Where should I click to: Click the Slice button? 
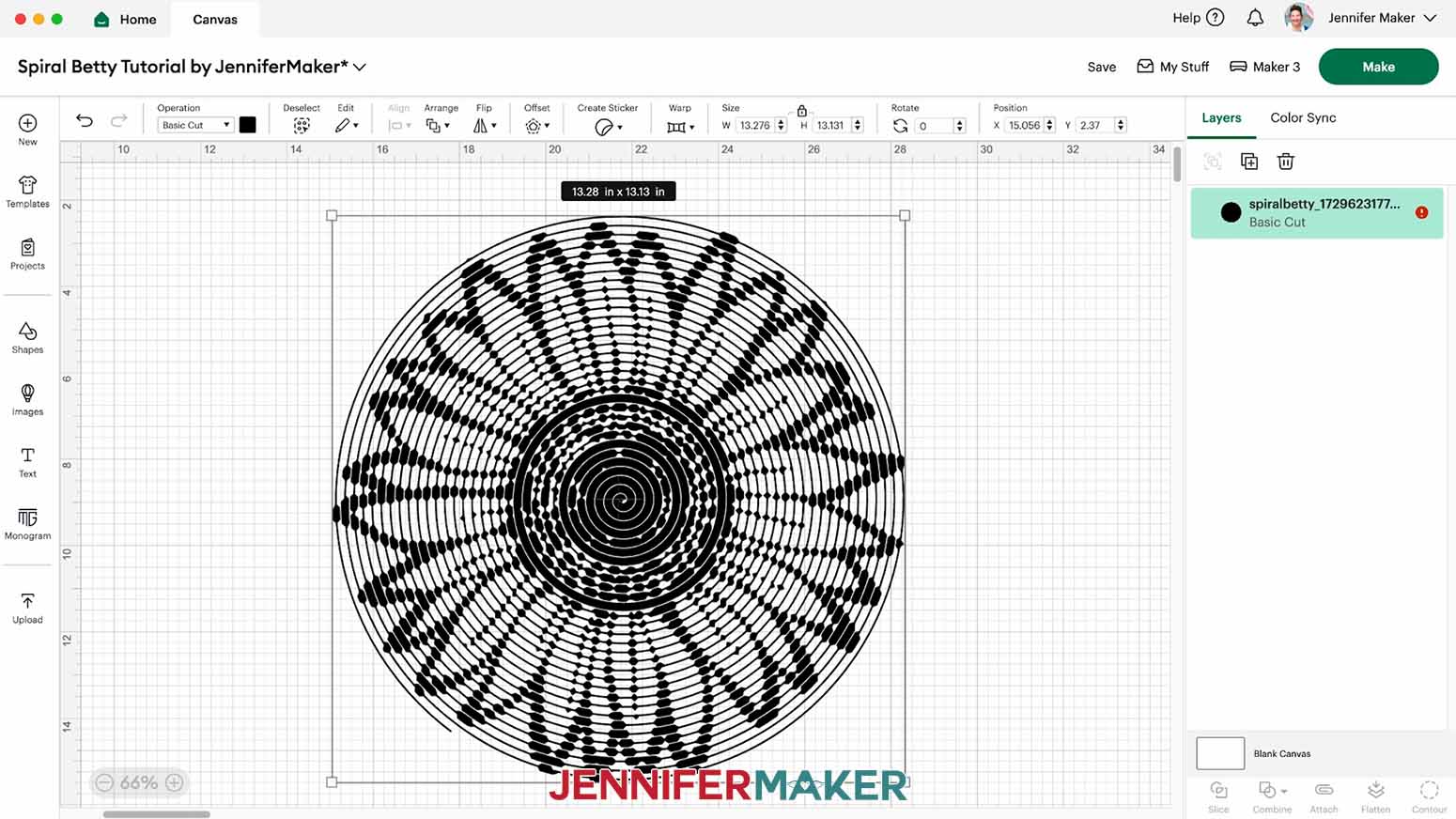click(1218, 796)
